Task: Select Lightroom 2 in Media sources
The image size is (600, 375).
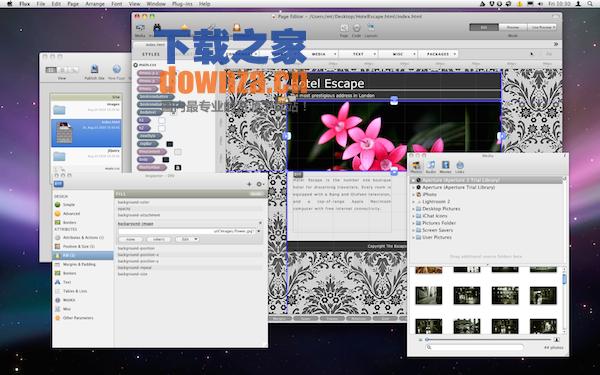Action: (x=436, y=202)
